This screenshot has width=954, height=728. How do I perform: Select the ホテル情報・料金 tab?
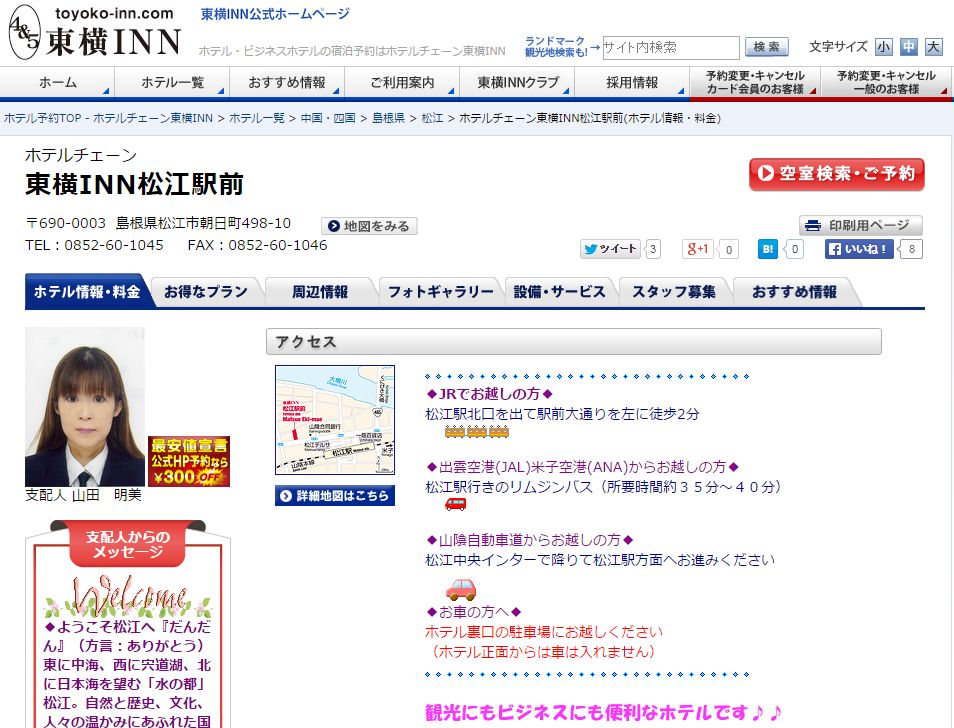point(87,292)
